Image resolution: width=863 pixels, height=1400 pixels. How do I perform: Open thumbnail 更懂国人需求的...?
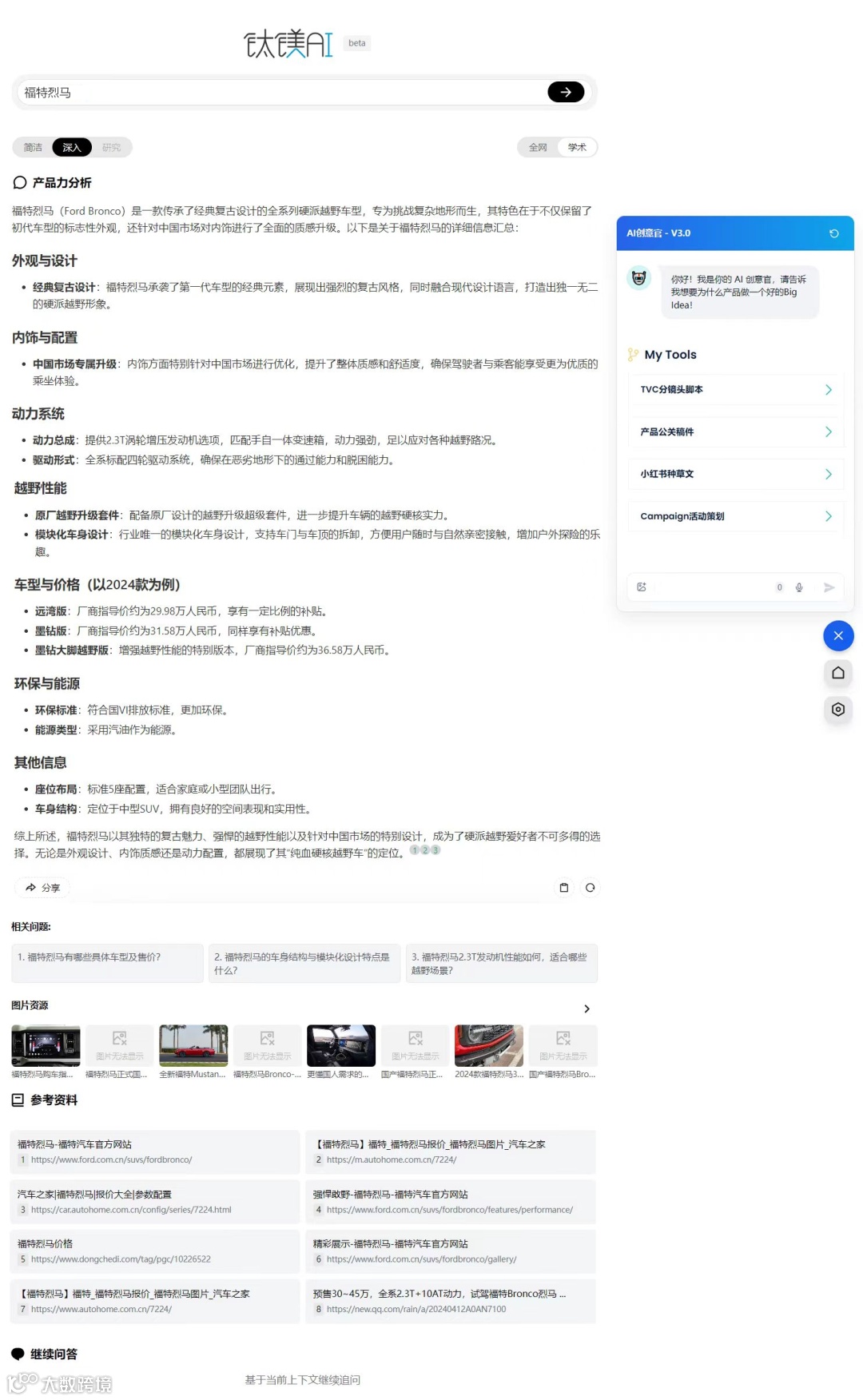pyautogui.click(x=341, y=1046)
